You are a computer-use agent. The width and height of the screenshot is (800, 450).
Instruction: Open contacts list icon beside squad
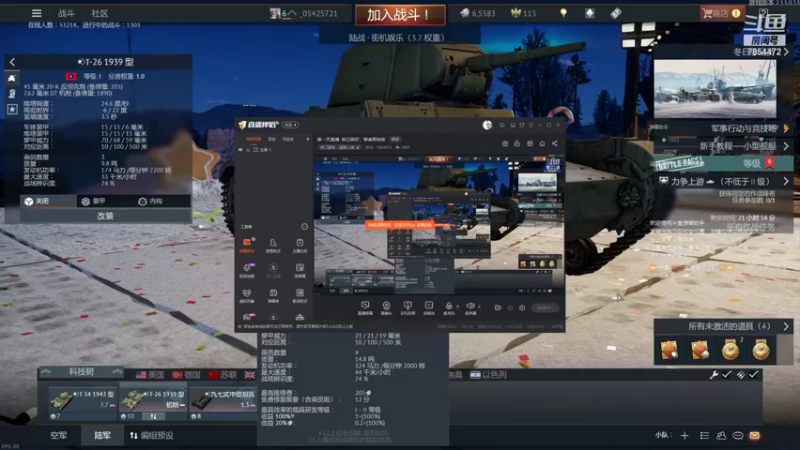click(705, 435)
